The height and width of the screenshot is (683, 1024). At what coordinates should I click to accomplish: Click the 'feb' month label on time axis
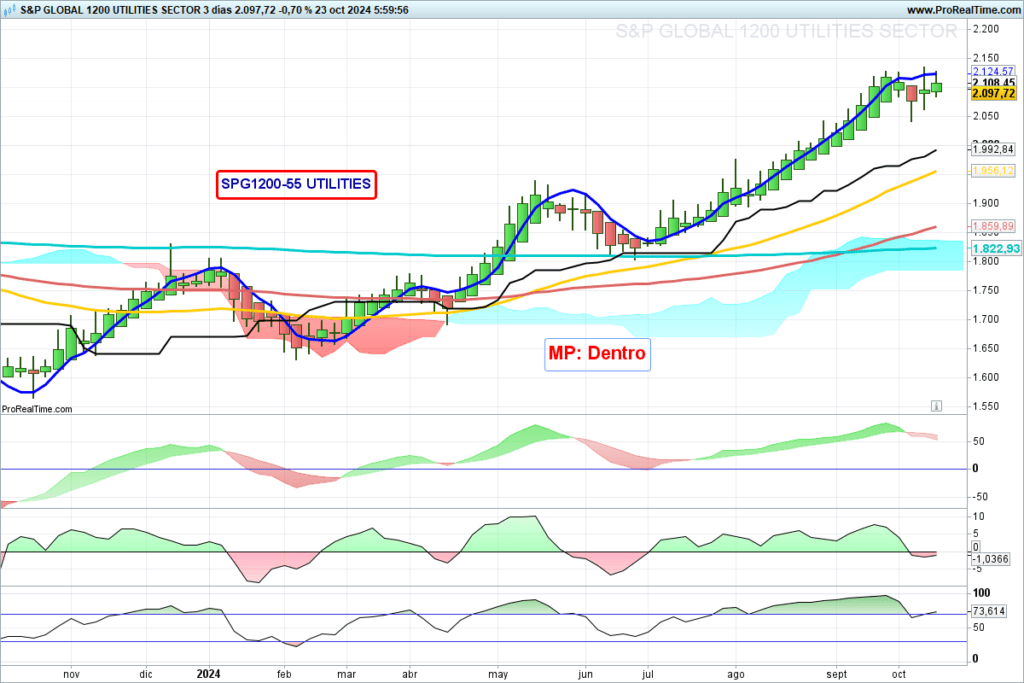pos(284,674)
